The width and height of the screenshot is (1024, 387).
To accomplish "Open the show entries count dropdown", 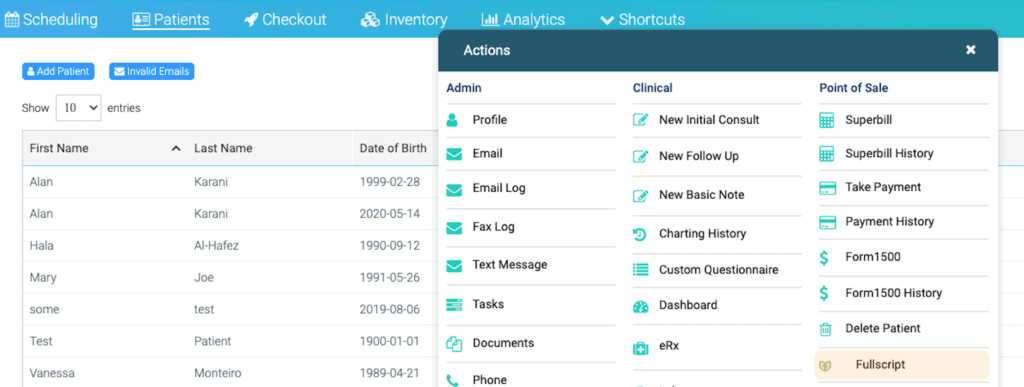I will pos(78,108).
